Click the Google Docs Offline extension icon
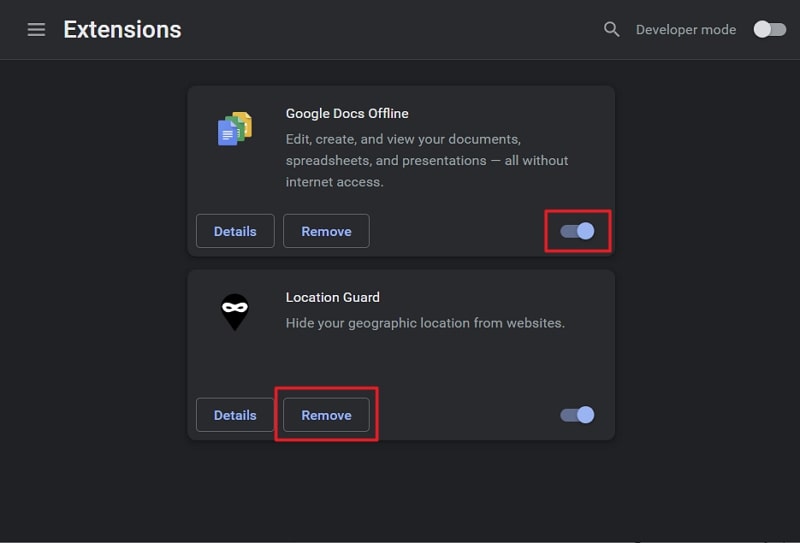The width and height of the screenshot is (800, 543). tap(235, 129)
